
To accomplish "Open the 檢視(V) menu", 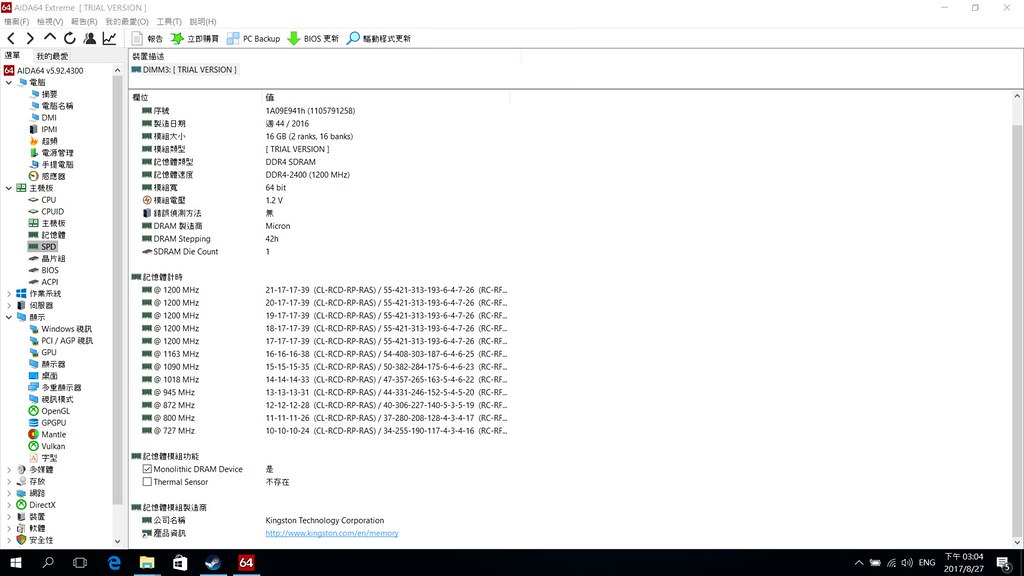I will coord(50,22).
